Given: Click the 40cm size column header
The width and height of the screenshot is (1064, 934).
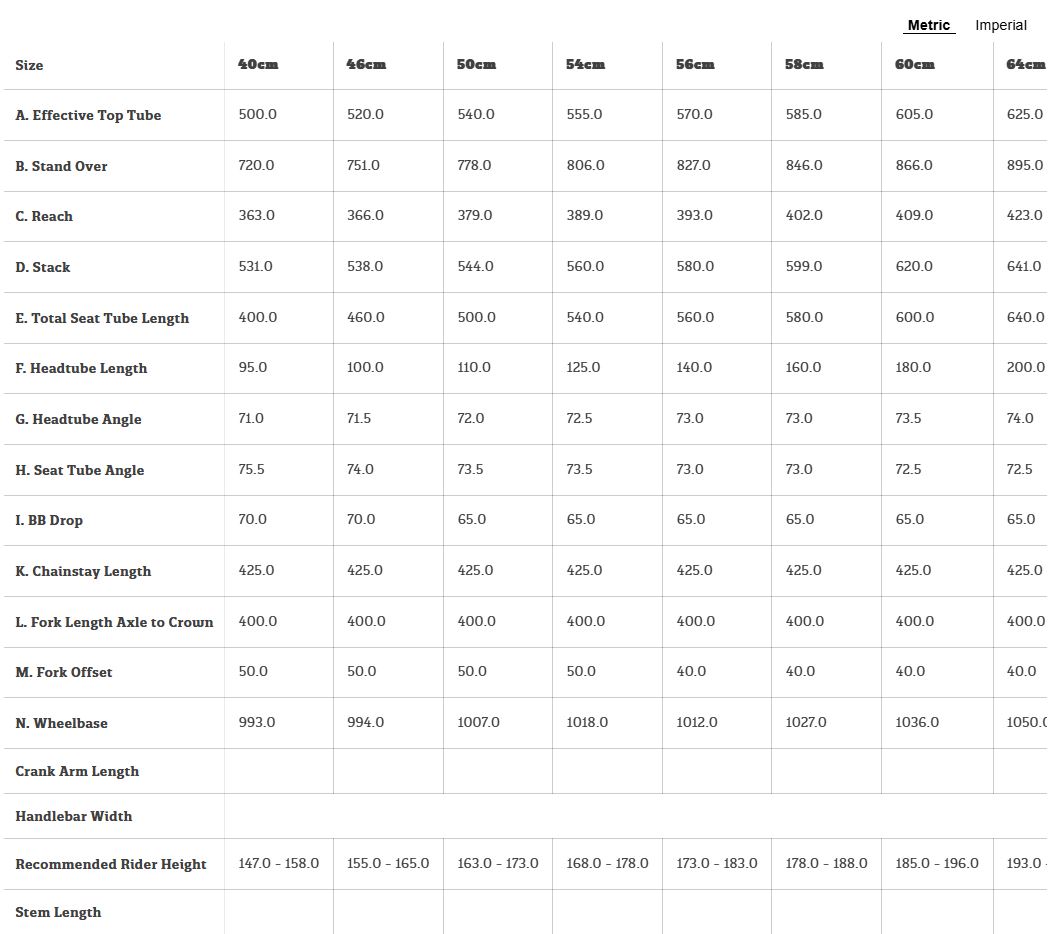Looking at the screenshot, I should pos(258,64).
